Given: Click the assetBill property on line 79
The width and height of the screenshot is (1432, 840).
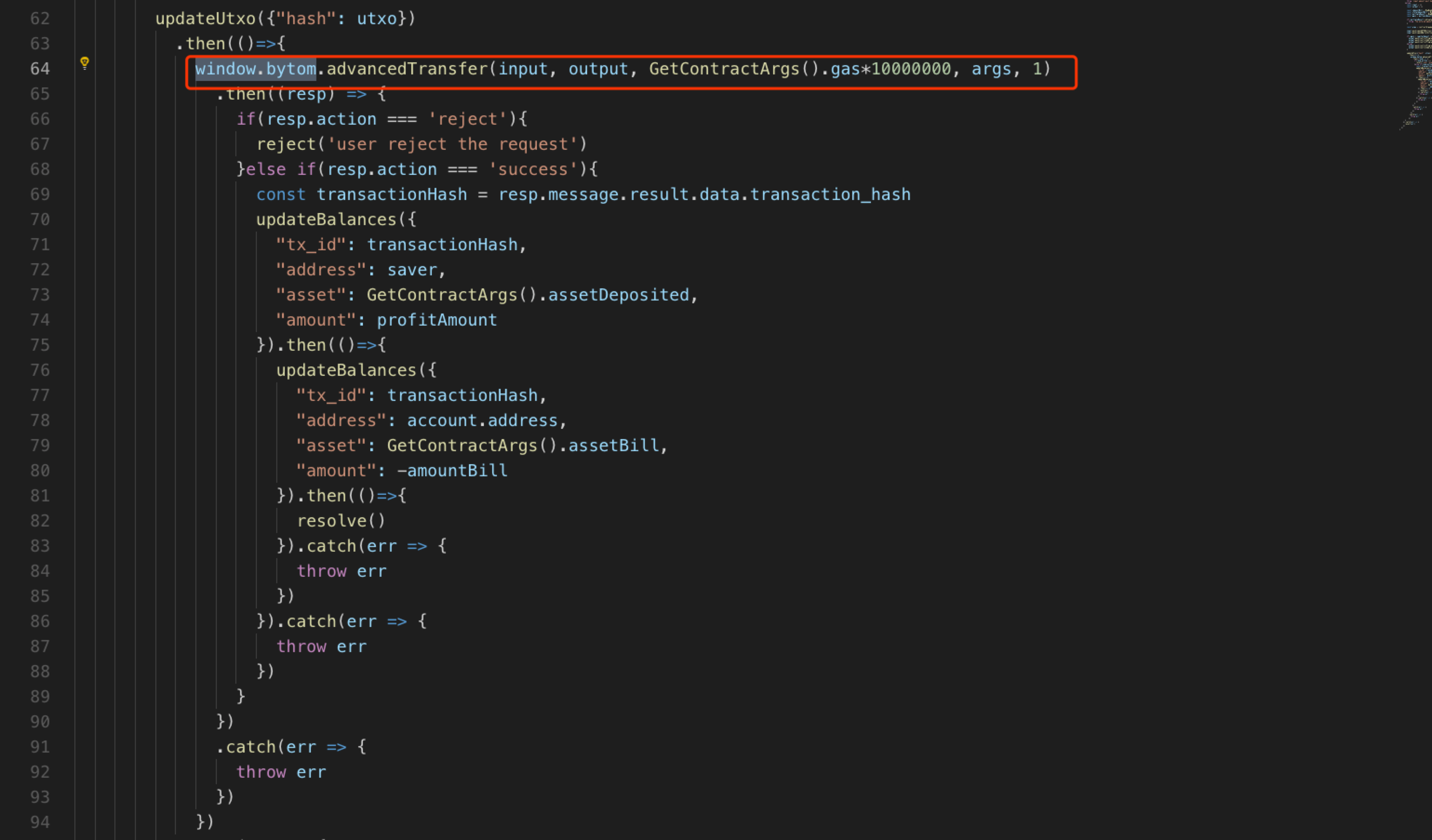Looking at the screenshot, I should (x=613, y=446).
